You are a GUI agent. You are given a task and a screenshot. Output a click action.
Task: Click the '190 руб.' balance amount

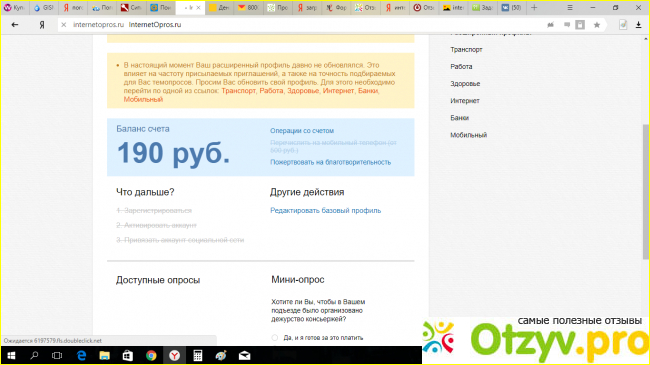pyautogui.click(x=173, y=153)
